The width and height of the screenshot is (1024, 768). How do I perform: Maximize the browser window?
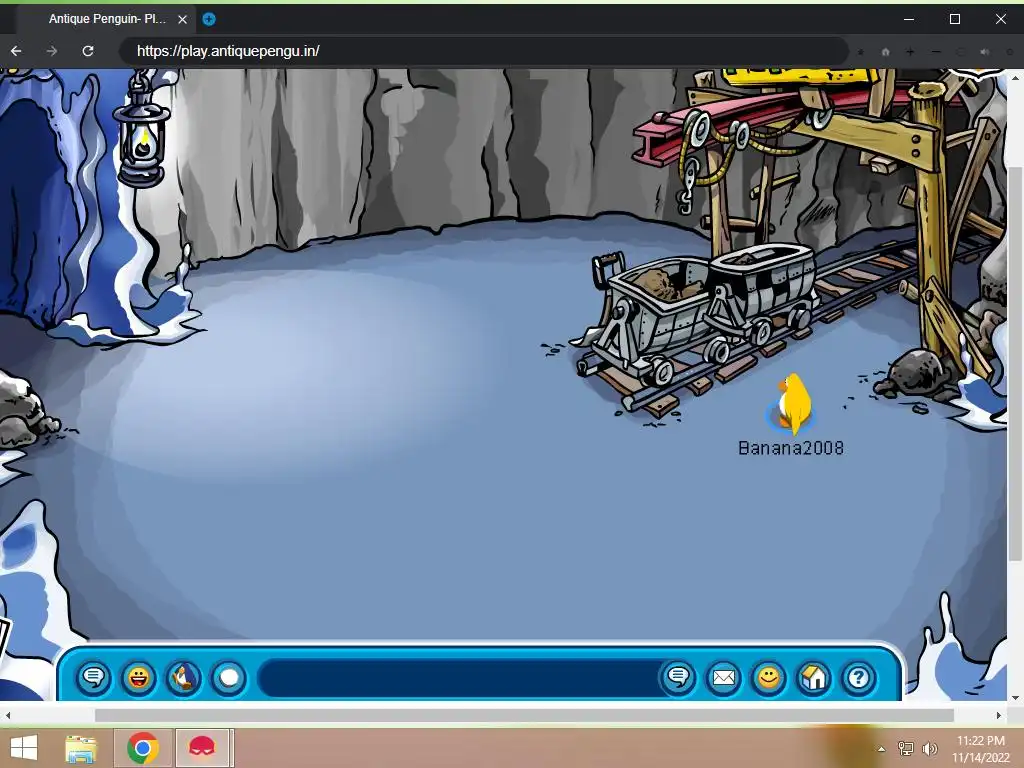point(955,19)
